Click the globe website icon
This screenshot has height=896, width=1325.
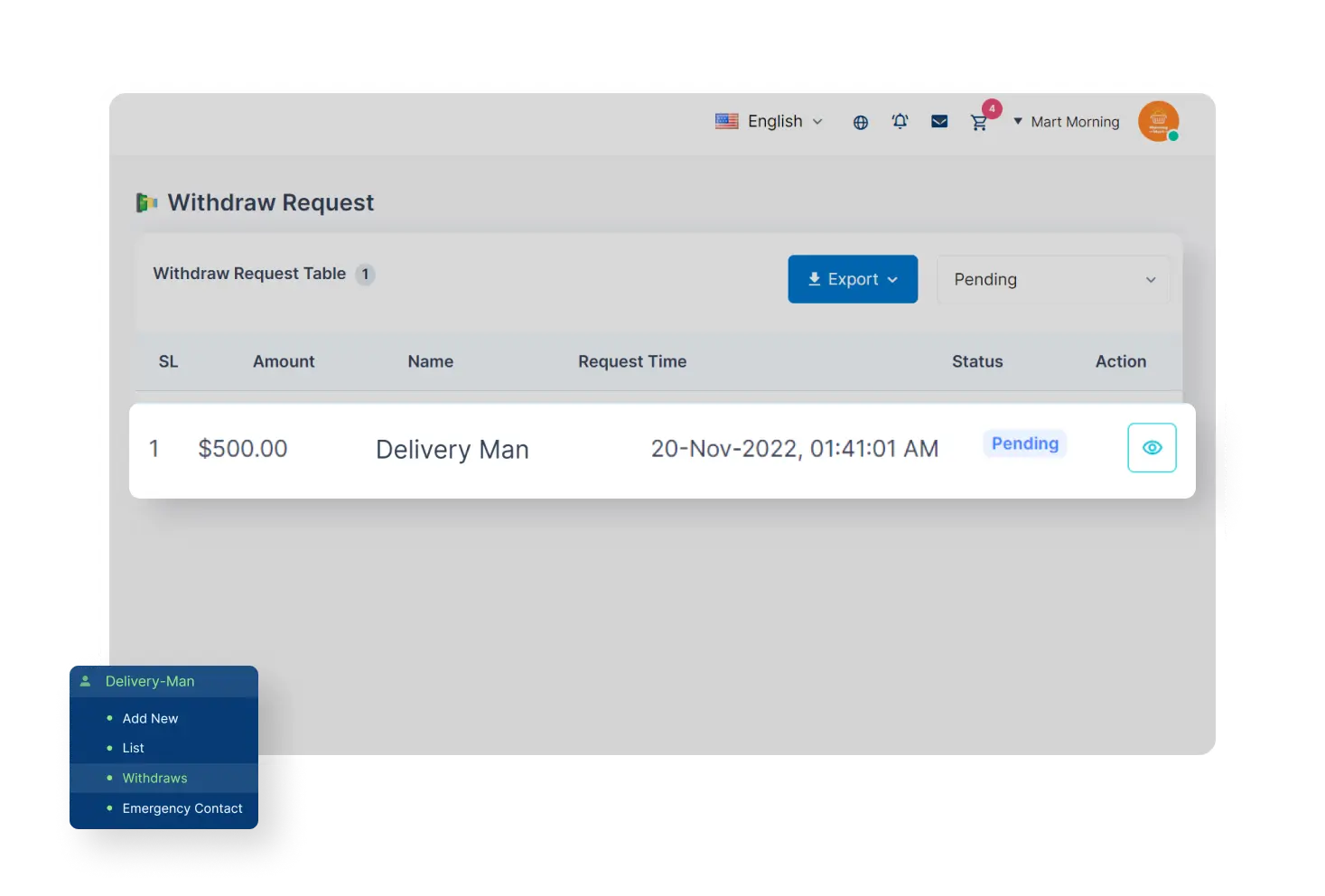coord(860,121)
